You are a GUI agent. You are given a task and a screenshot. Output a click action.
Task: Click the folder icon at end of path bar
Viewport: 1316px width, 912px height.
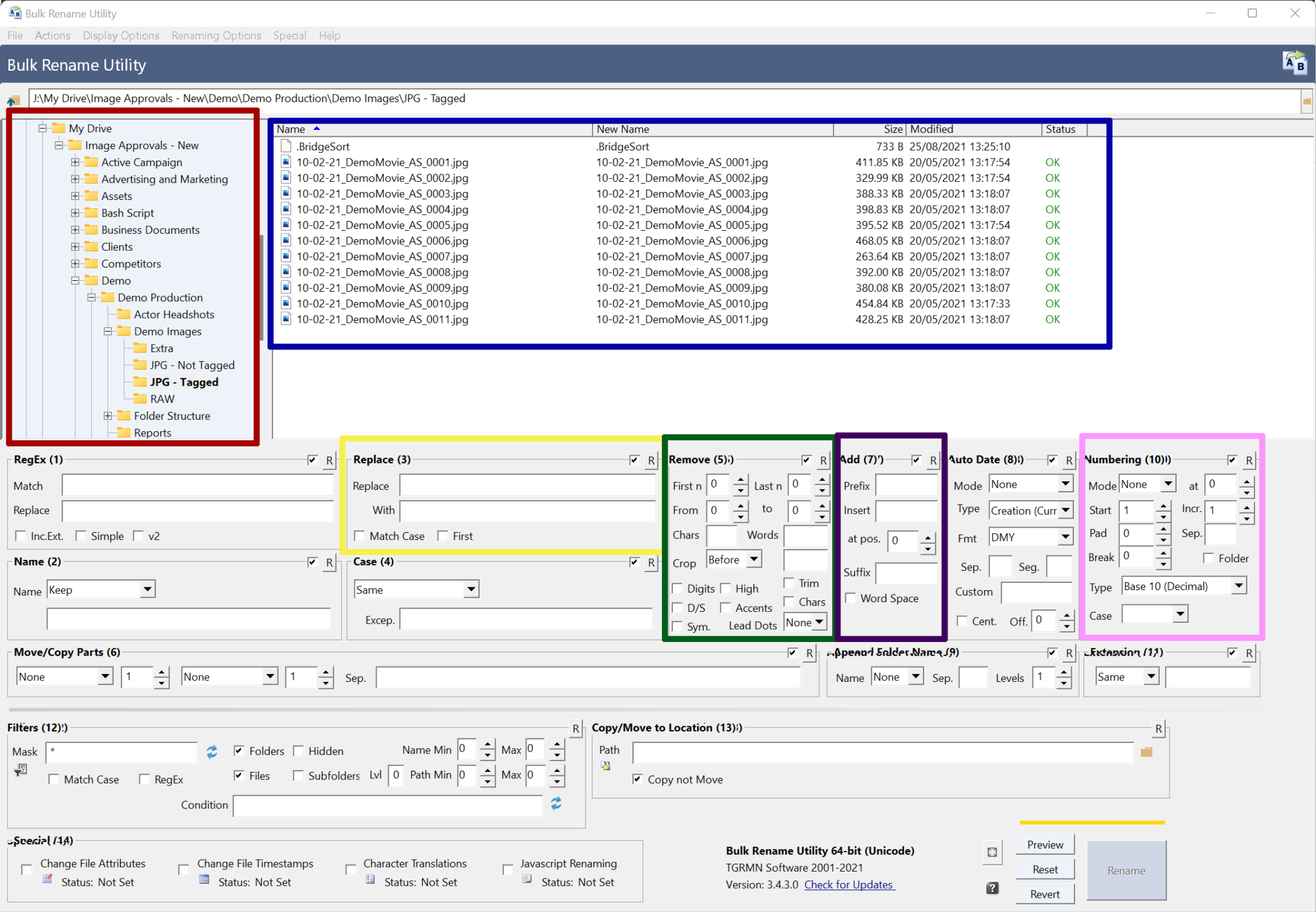point(1308,100)
